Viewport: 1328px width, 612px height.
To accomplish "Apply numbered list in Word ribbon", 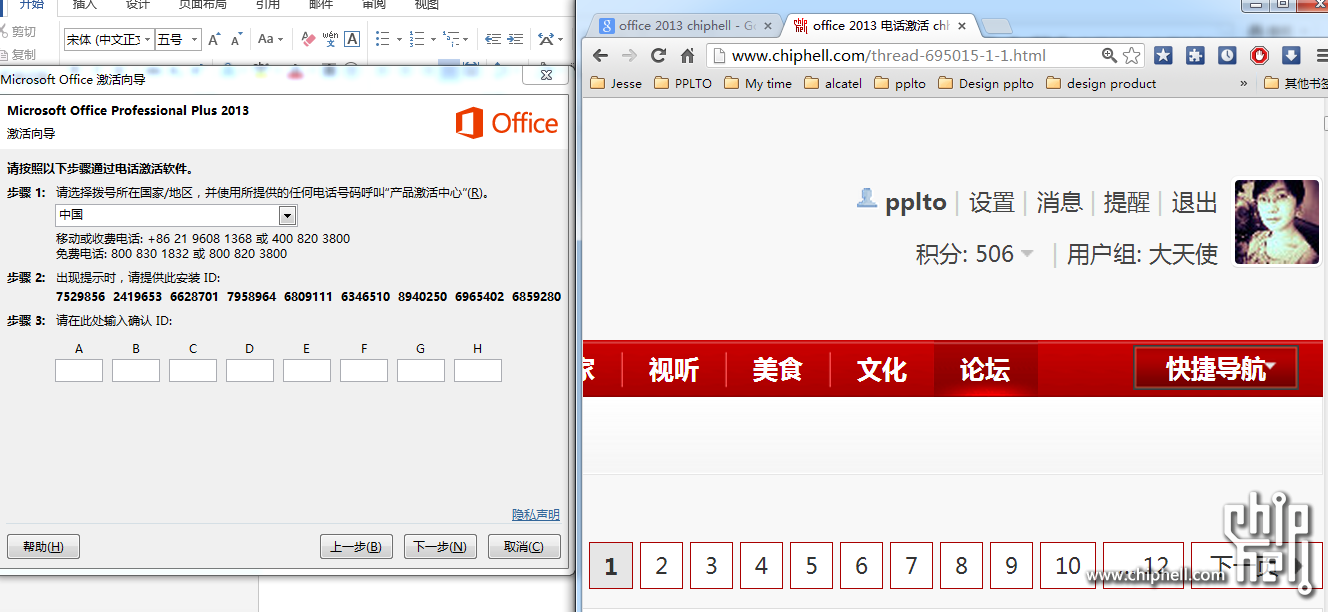I will 417,40.
